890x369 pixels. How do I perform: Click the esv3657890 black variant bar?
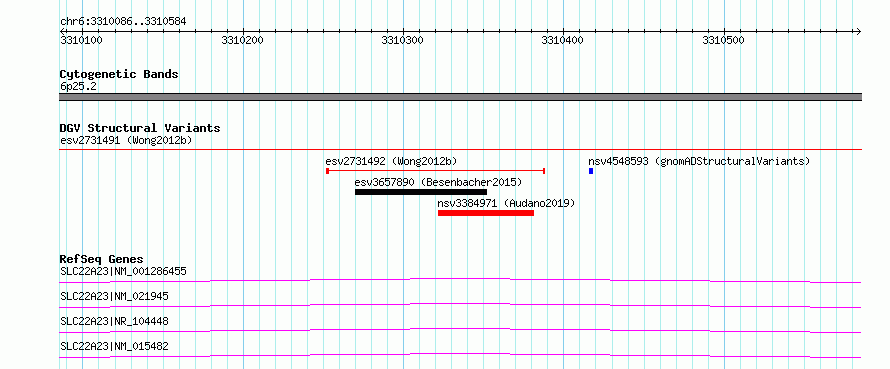[x=421, y=192]
